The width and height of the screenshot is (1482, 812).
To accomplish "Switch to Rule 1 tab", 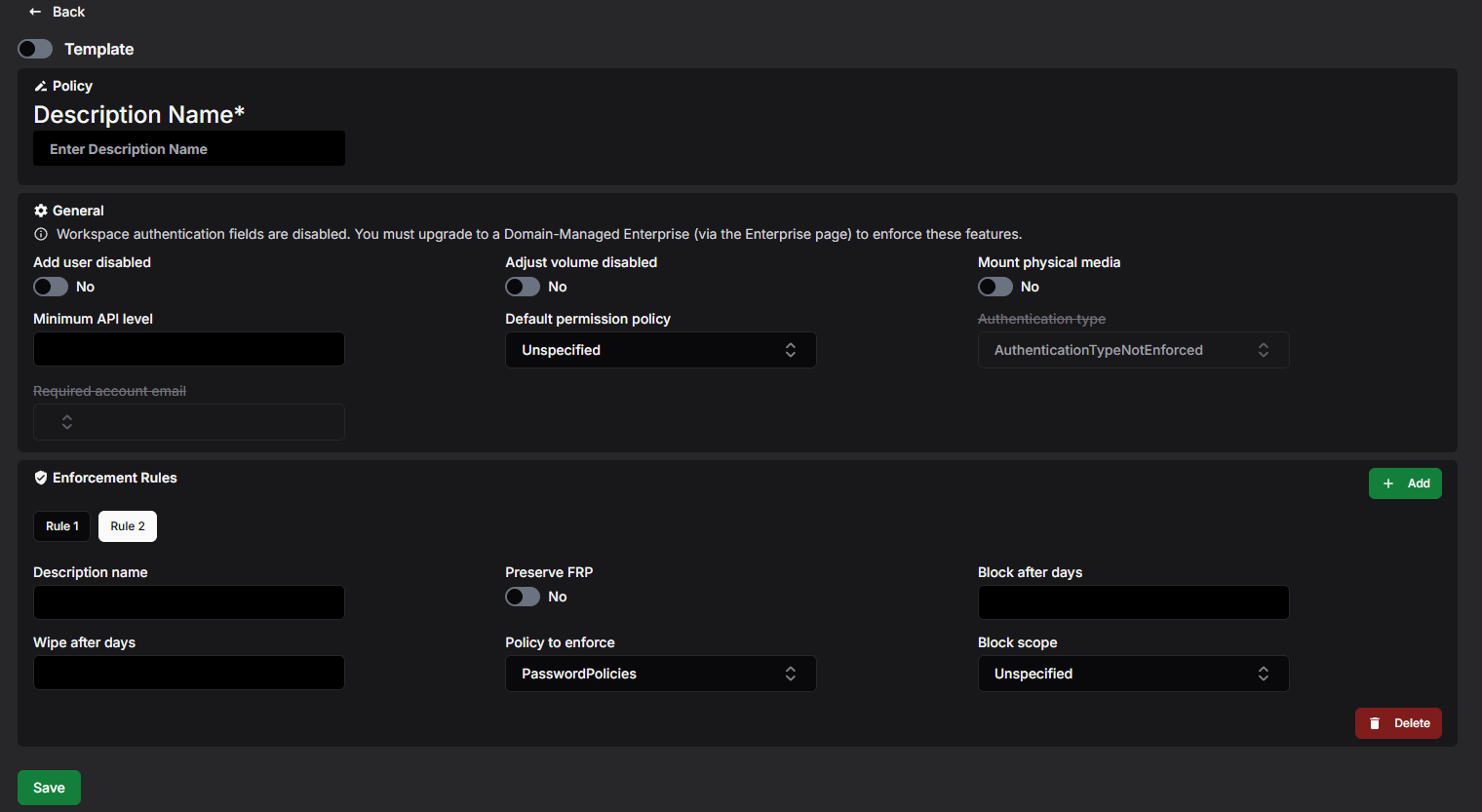I will (x=62, y=526).
